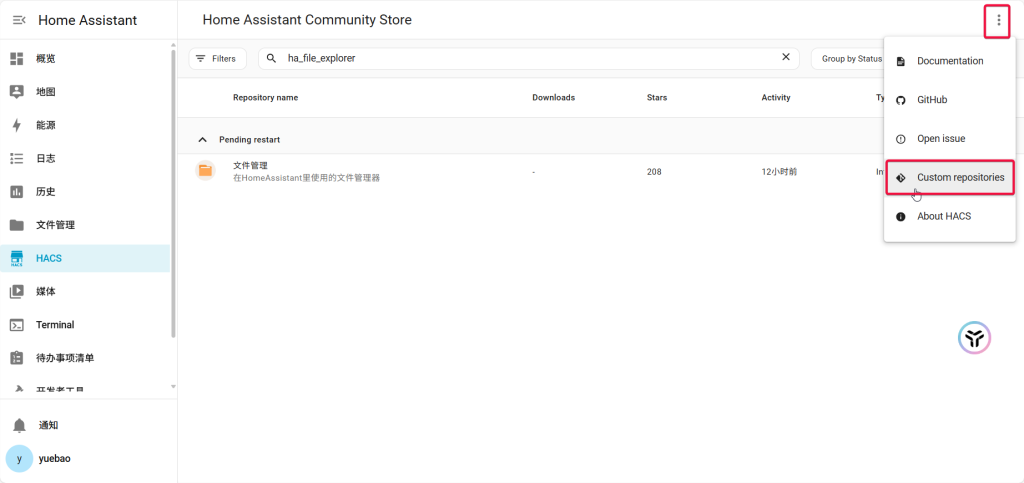Click the 12小时前 activity value
This screenshot has width=1024, height=483.
click(779, 172)
